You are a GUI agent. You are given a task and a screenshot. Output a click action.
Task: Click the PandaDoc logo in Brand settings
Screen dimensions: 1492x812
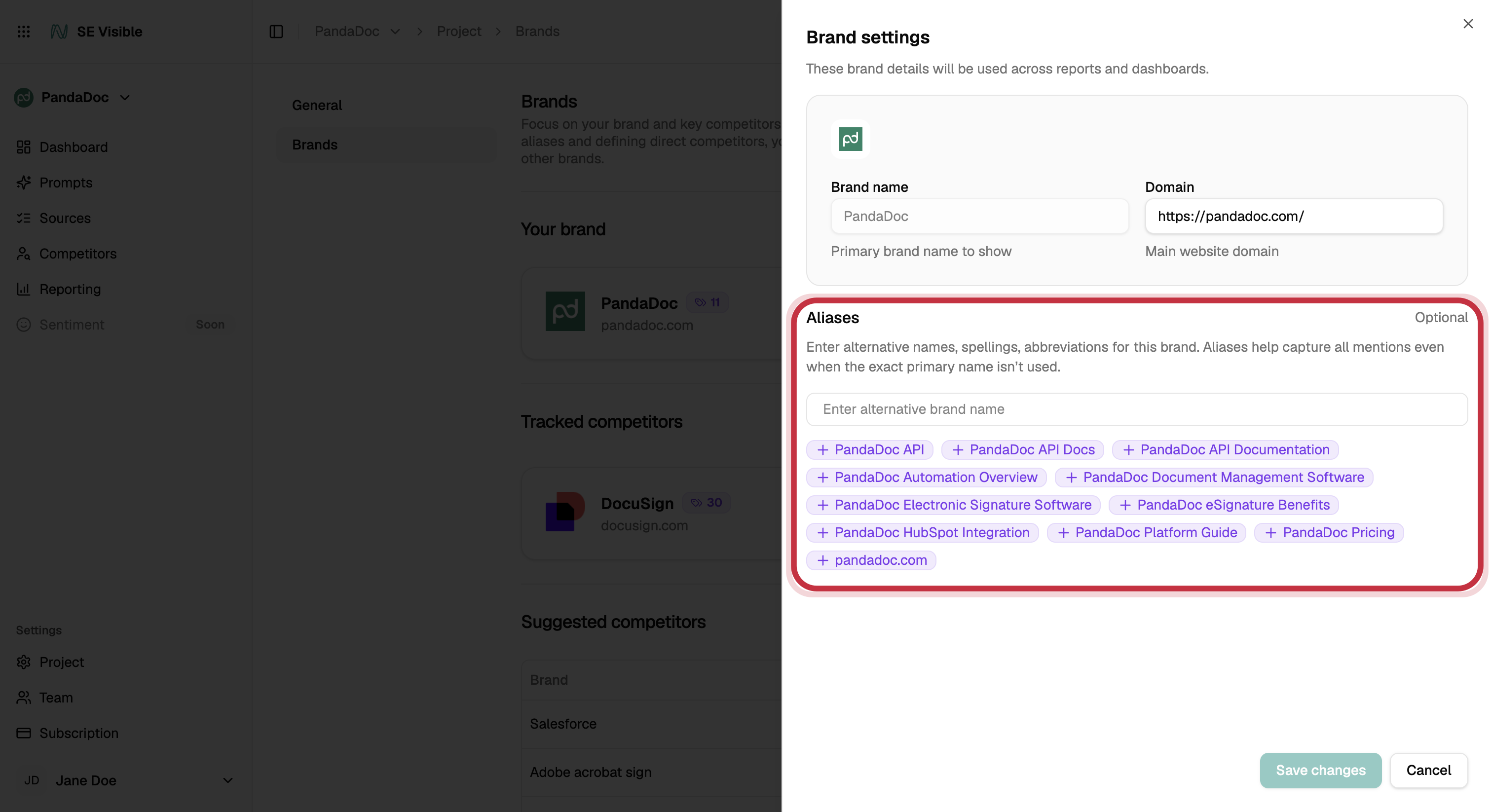point(850,139)
